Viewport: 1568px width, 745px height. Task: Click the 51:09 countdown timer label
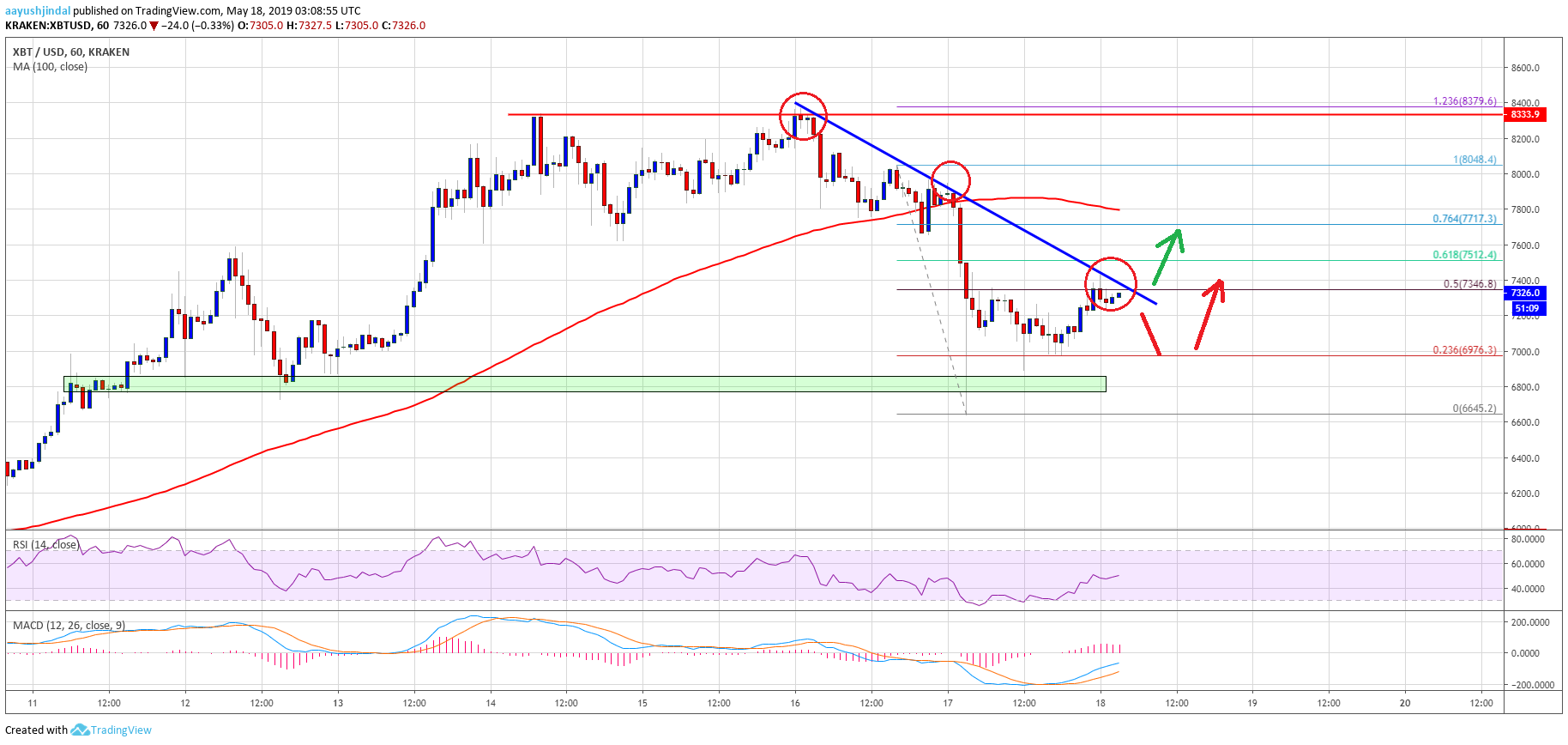click(x=1526, y=308)
